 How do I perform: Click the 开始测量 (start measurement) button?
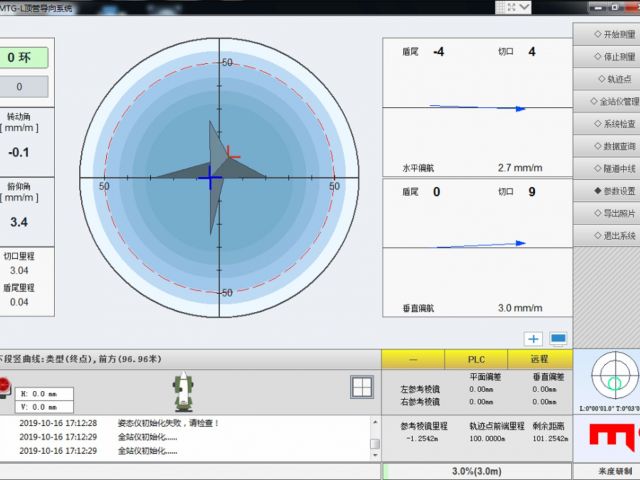(607, 34)
